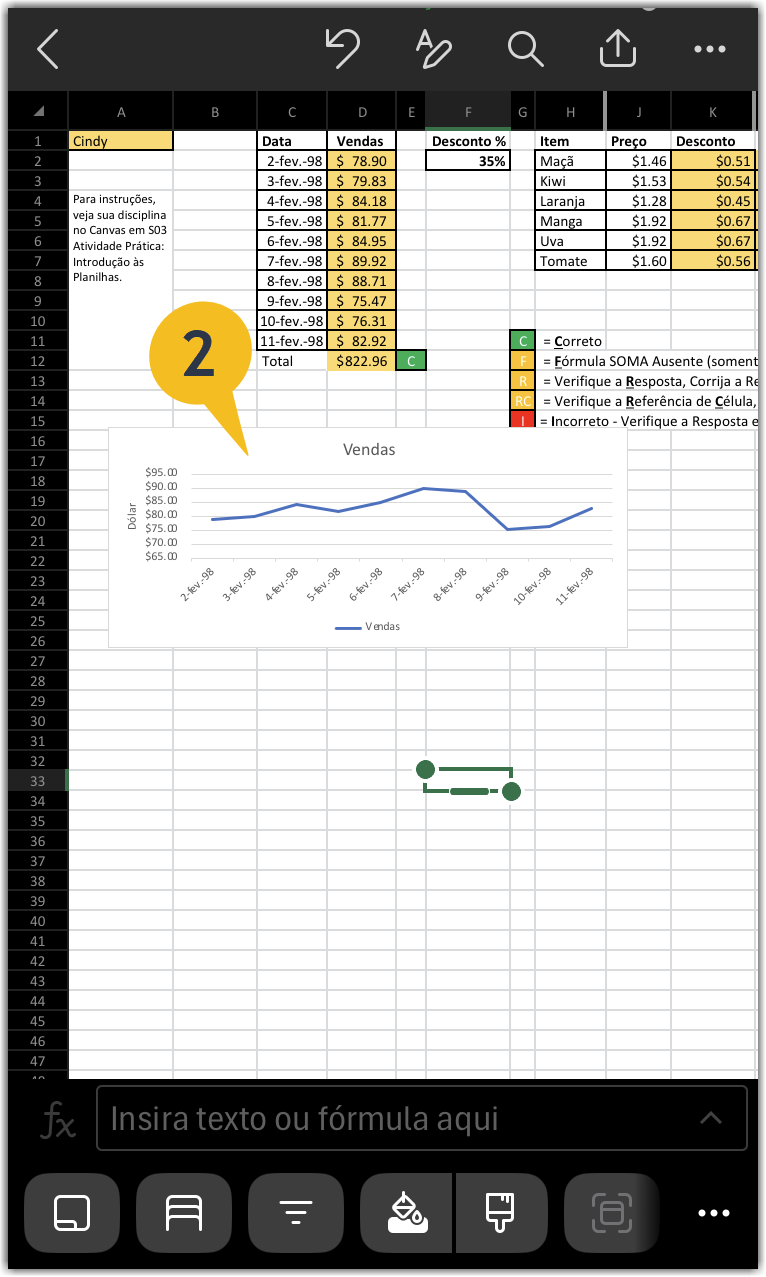This screenshot has width=766, height=1277.
Task: Select the 2-fev.-98 date cell
Action: click(x=292, y=161)
